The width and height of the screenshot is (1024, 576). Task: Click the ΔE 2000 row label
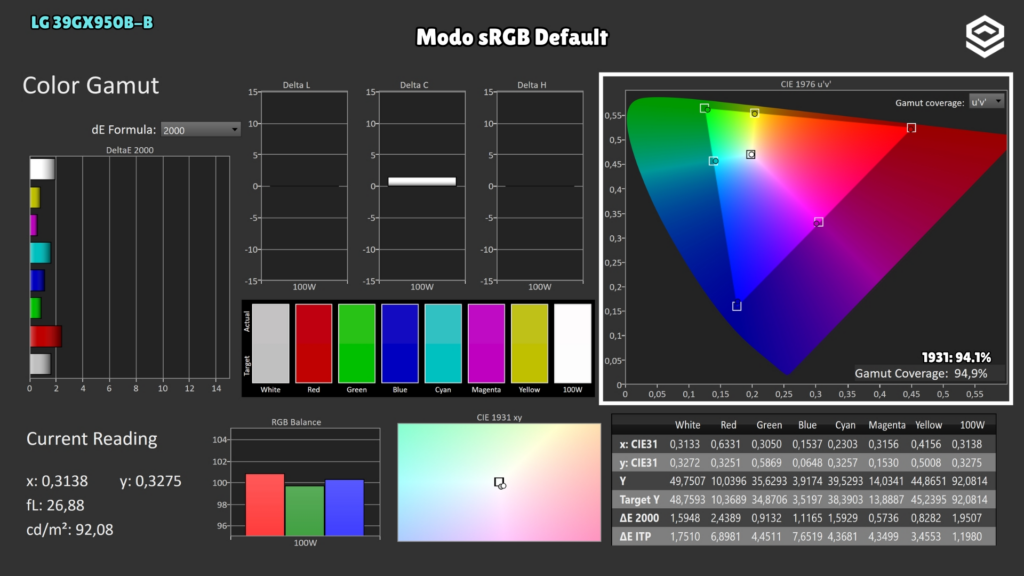tap(639, 518)
